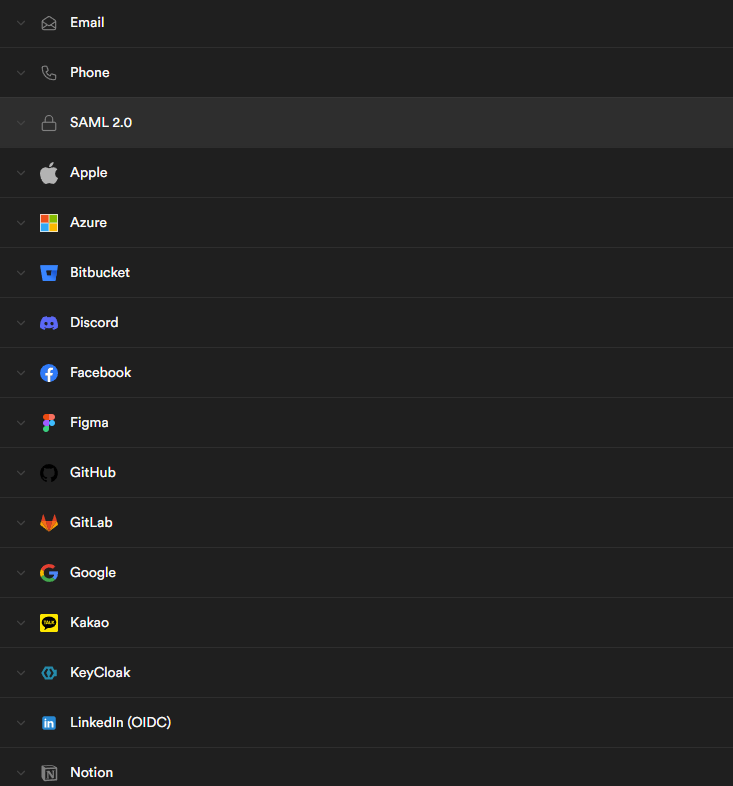The width and height of the screenshot is (733, 786).
Task: Select the Bitbucket label text
Action: point(100,273)
